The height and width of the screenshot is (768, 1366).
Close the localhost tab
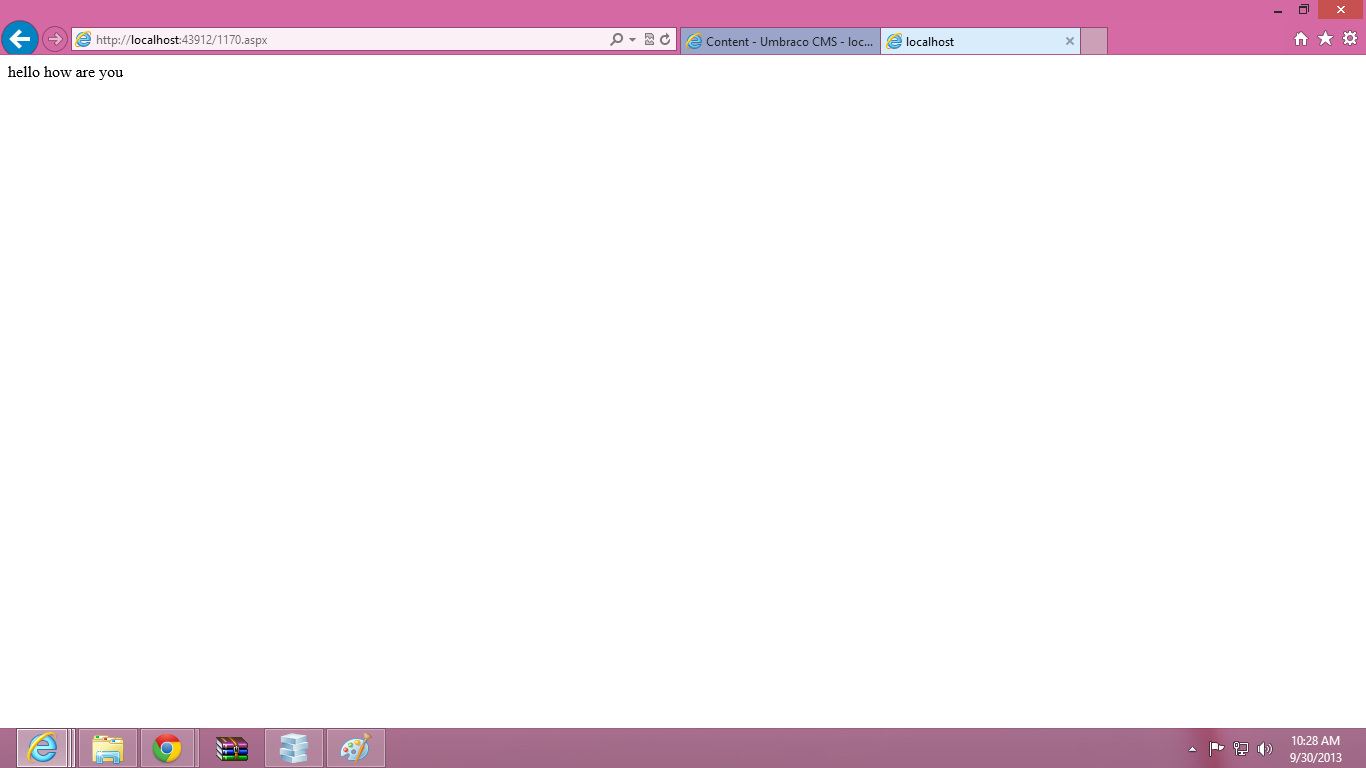coord(1069,41)
